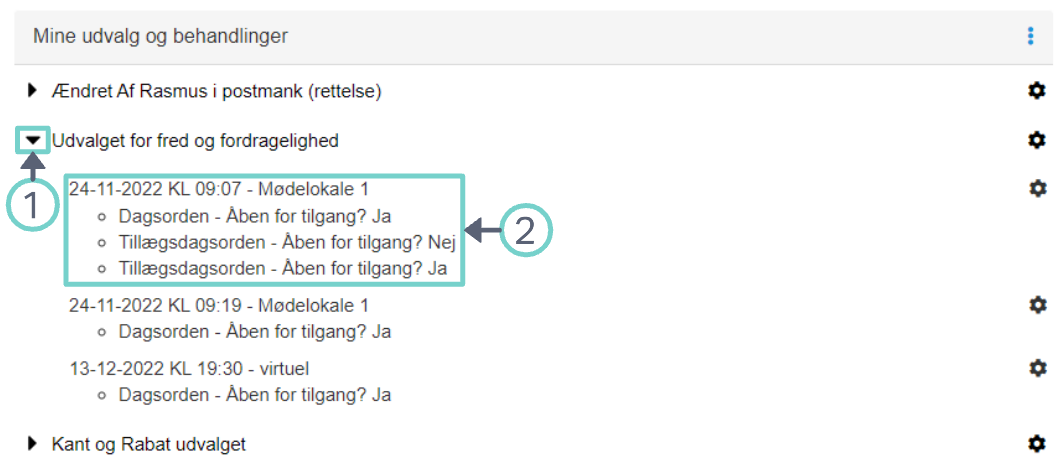Click Udvalget for fred og fordragelighed title
Screen dimensions: 1061x461
pos(195,141)
